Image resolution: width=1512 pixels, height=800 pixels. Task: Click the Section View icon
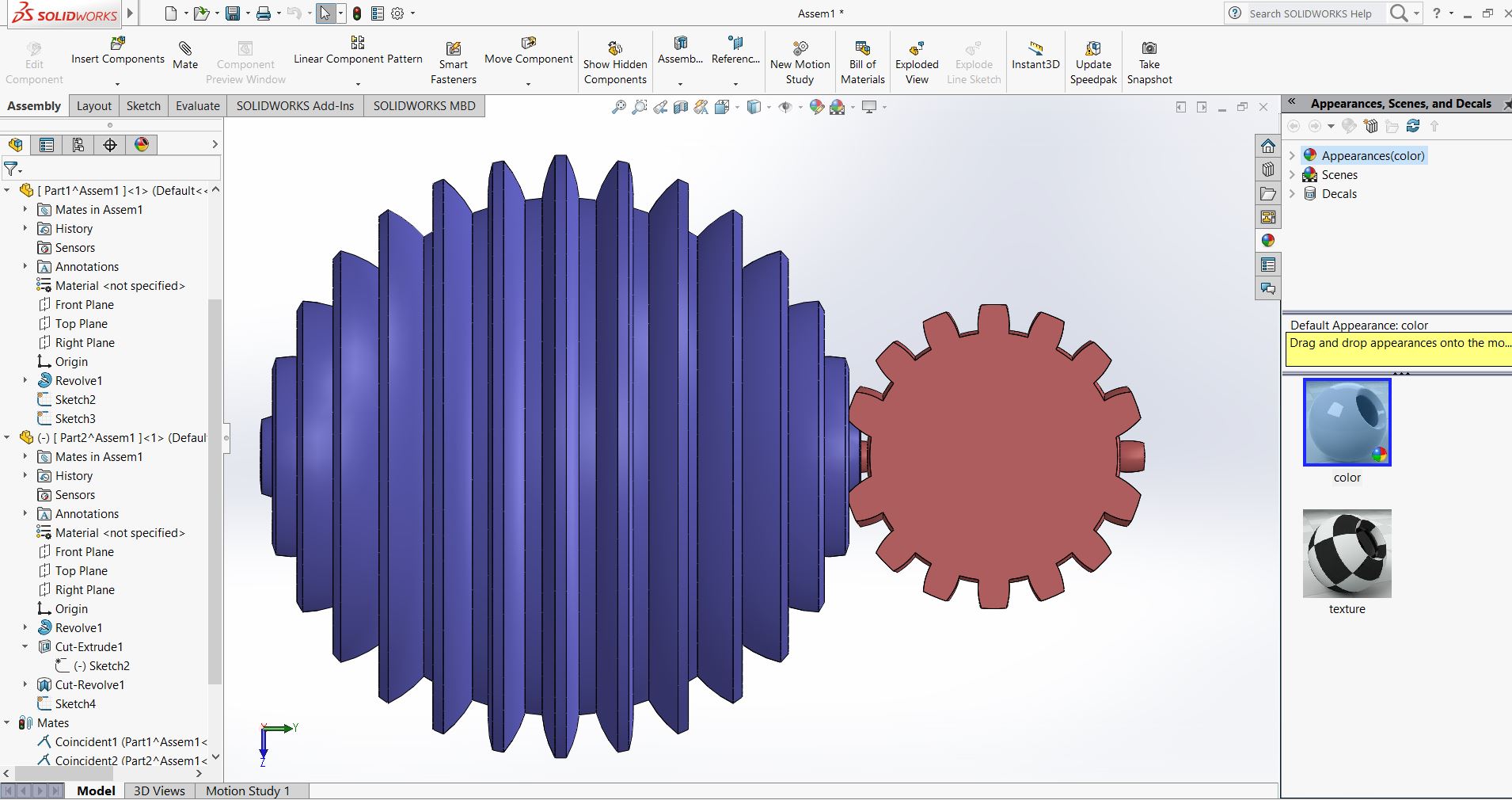[x=681, y=107]
